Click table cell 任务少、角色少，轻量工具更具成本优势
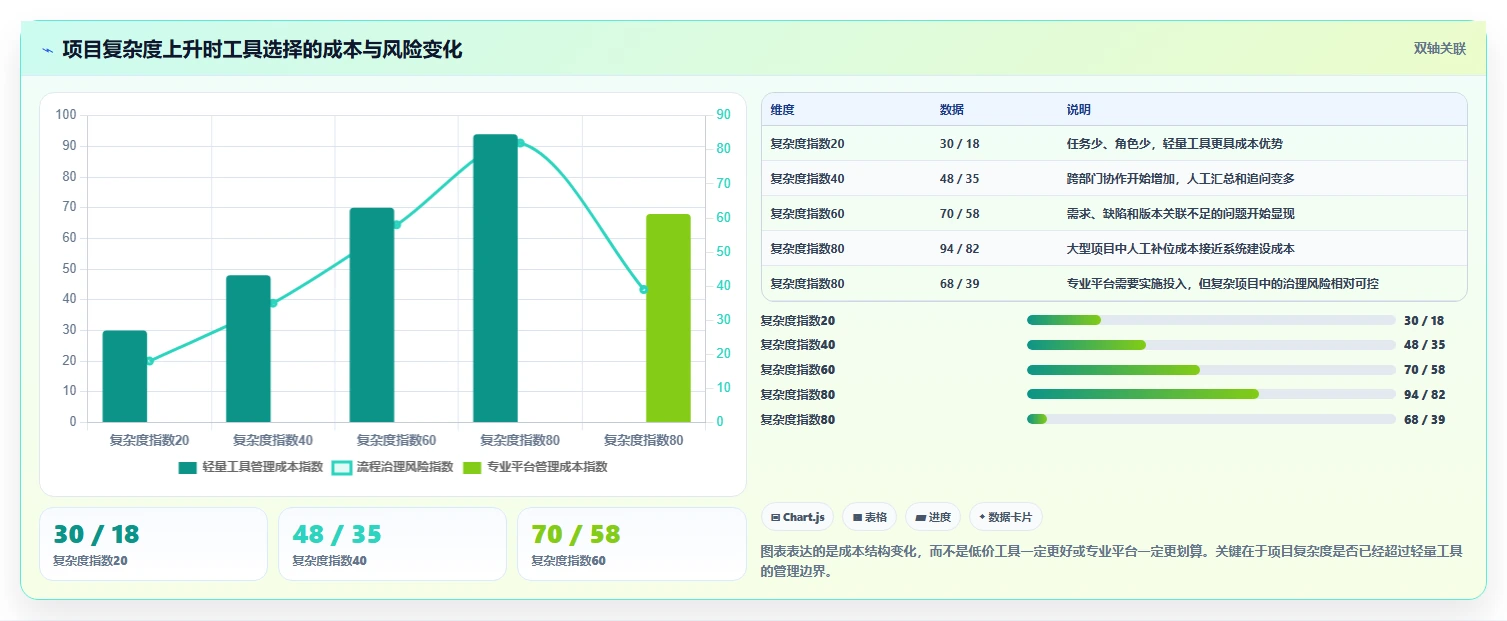The image size is (1507, 621). point(1175,144)
